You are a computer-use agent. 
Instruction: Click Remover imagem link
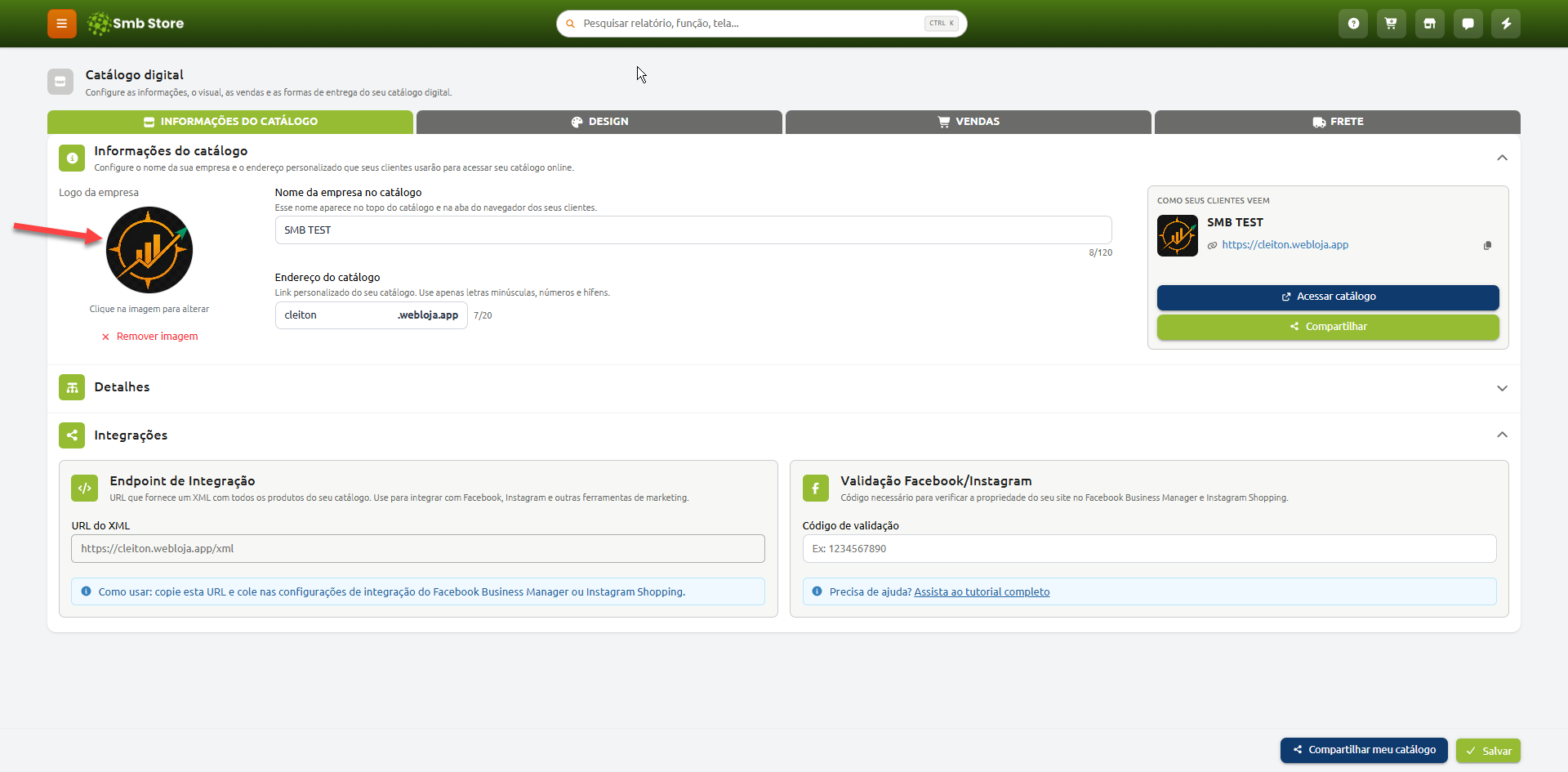(149, 337)
